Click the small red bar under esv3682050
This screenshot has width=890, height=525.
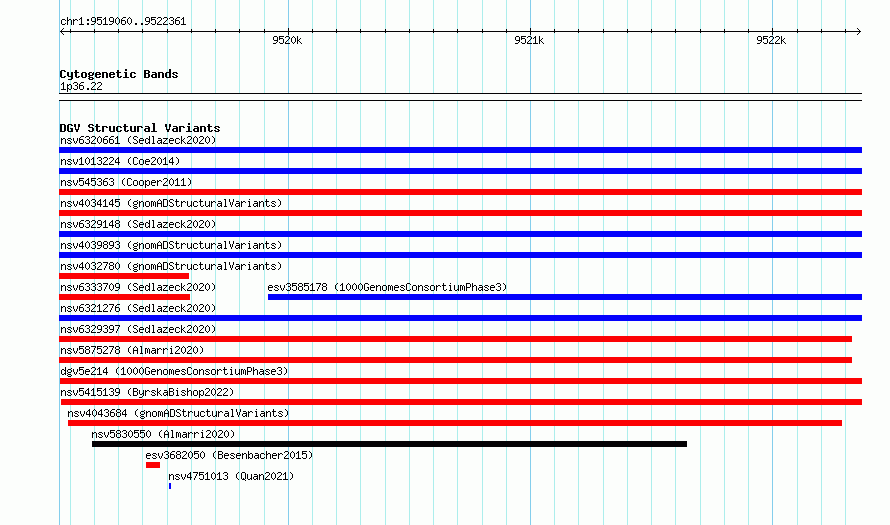(x=153, y=465)
